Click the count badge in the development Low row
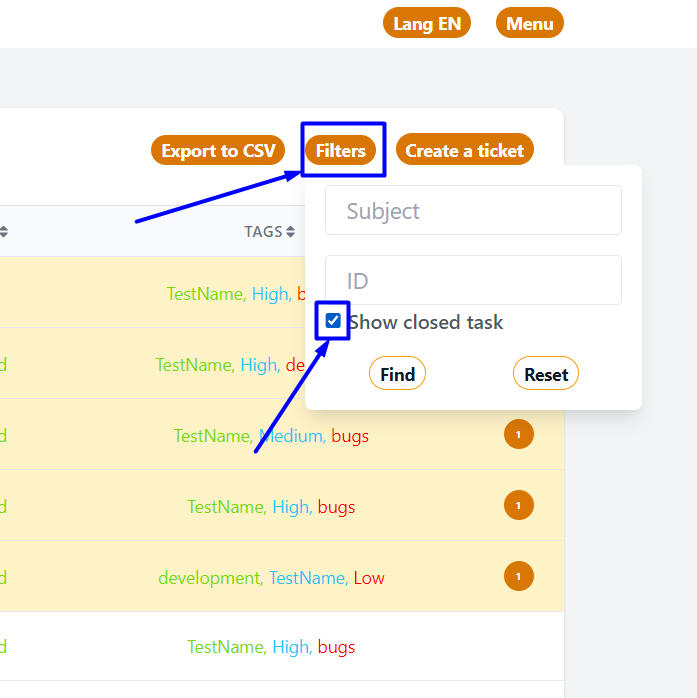The width and height of the screenshot is (697, 698). point(518,577)
